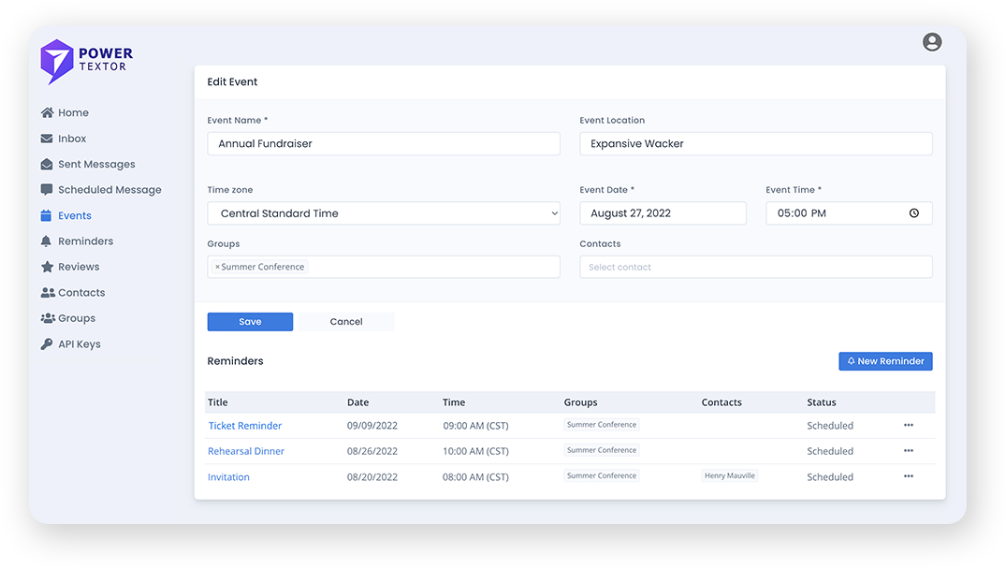Open Scheduled Message from the sidebar

pos(109,190)
